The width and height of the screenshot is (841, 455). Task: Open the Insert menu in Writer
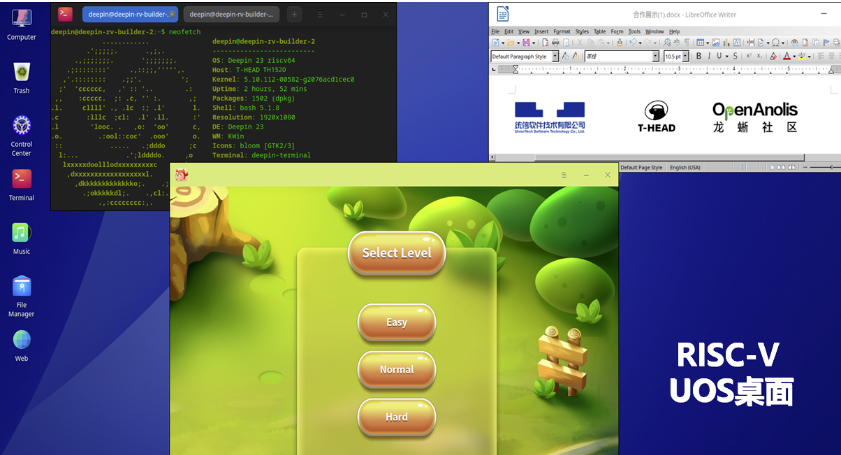[541, 32]
